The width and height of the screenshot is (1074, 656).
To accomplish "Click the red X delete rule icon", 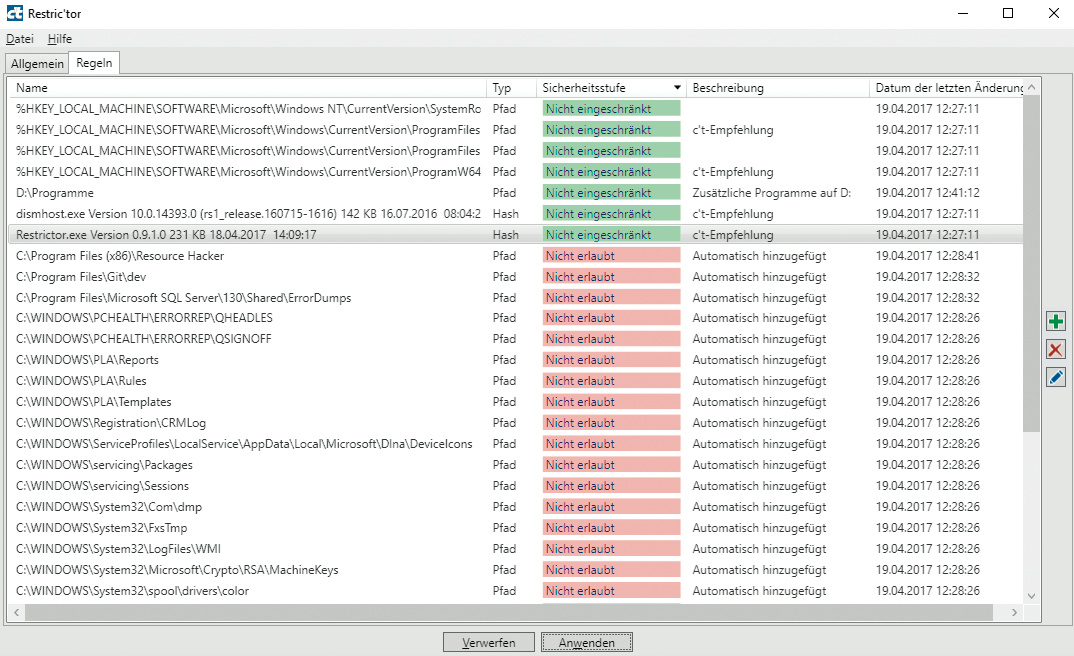I will pyautogui.click(x=1055, y=349).
